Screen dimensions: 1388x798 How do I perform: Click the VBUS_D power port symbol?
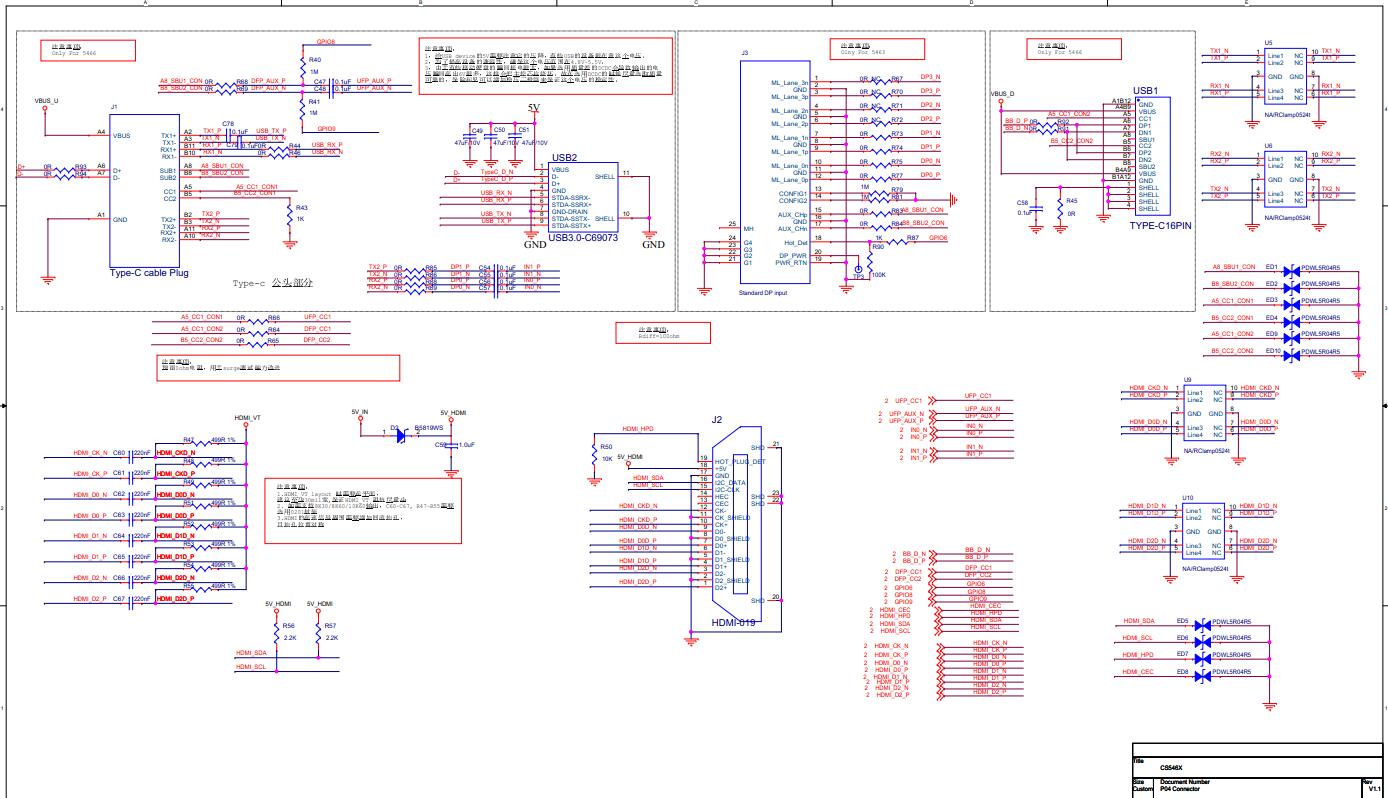[1003, 103]
